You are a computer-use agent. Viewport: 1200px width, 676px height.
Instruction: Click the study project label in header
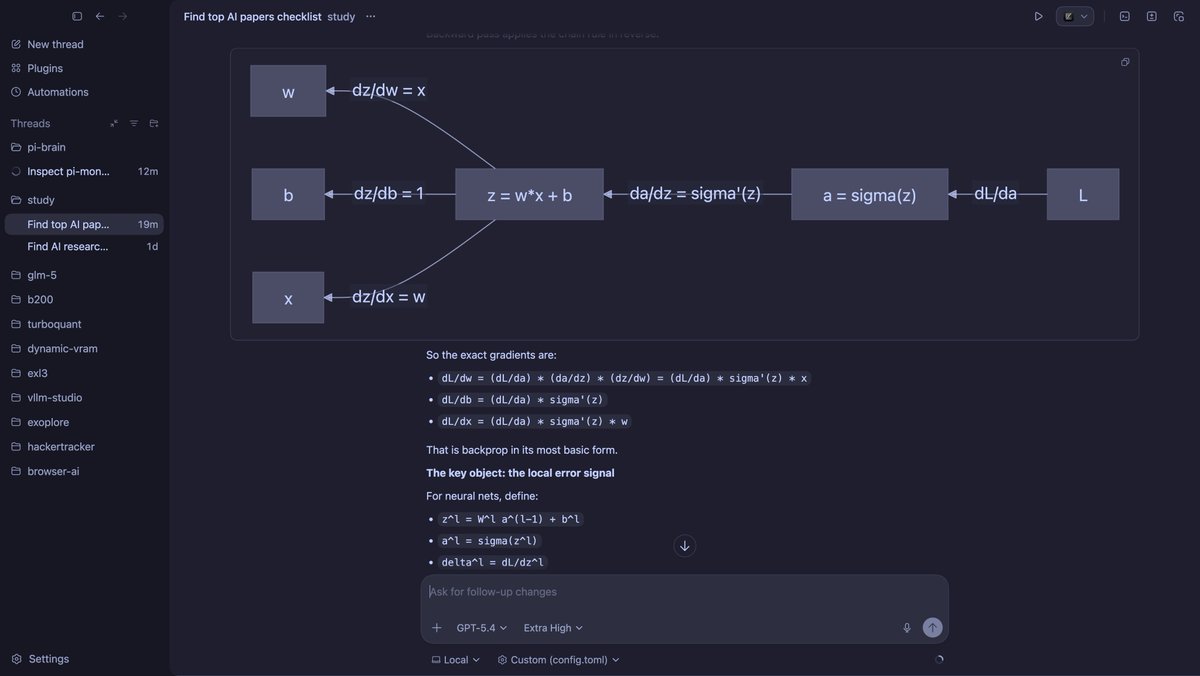pos(341,17)
